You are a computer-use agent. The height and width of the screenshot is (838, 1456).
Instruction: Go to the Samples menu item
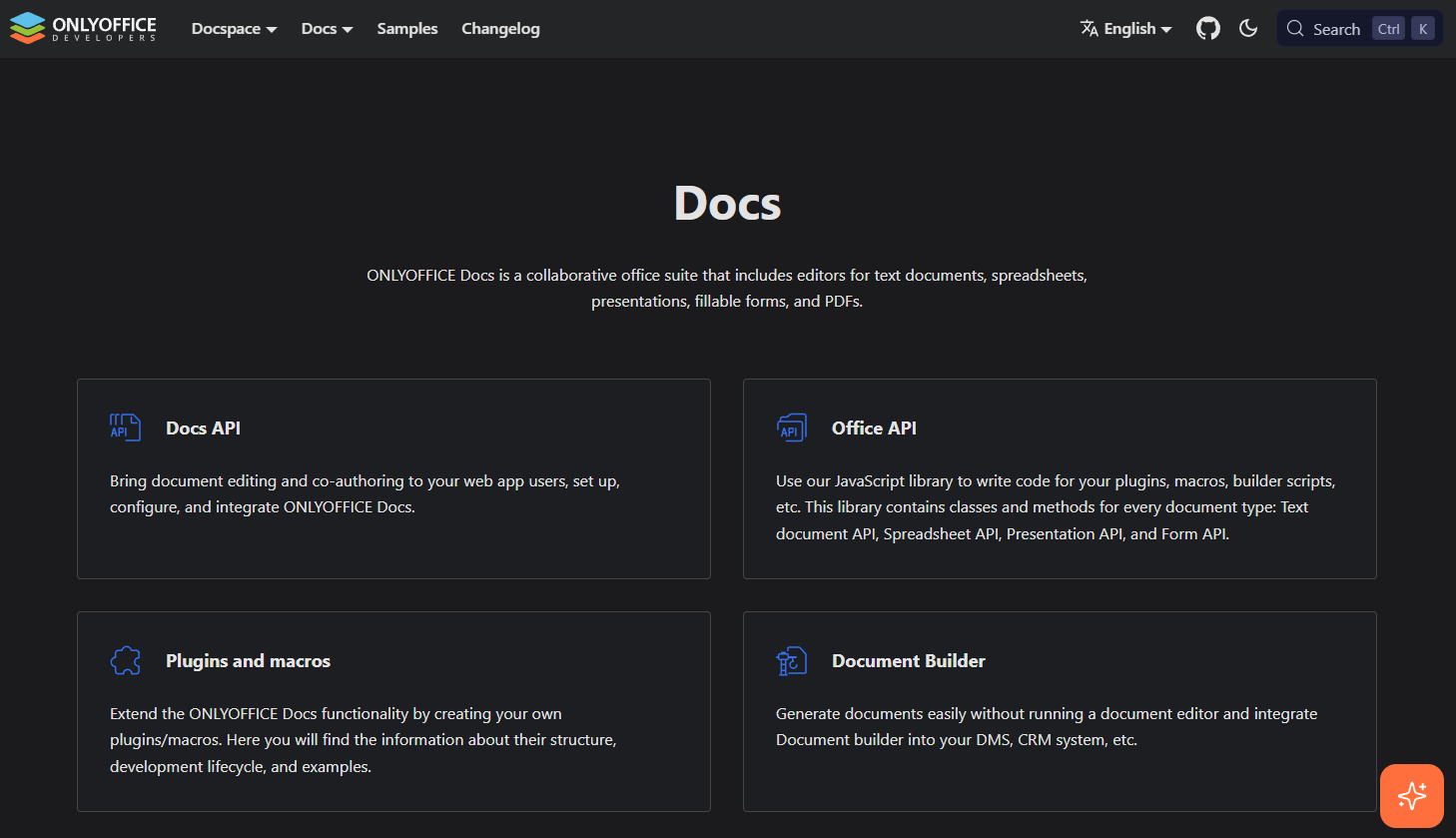pos(407,28)
